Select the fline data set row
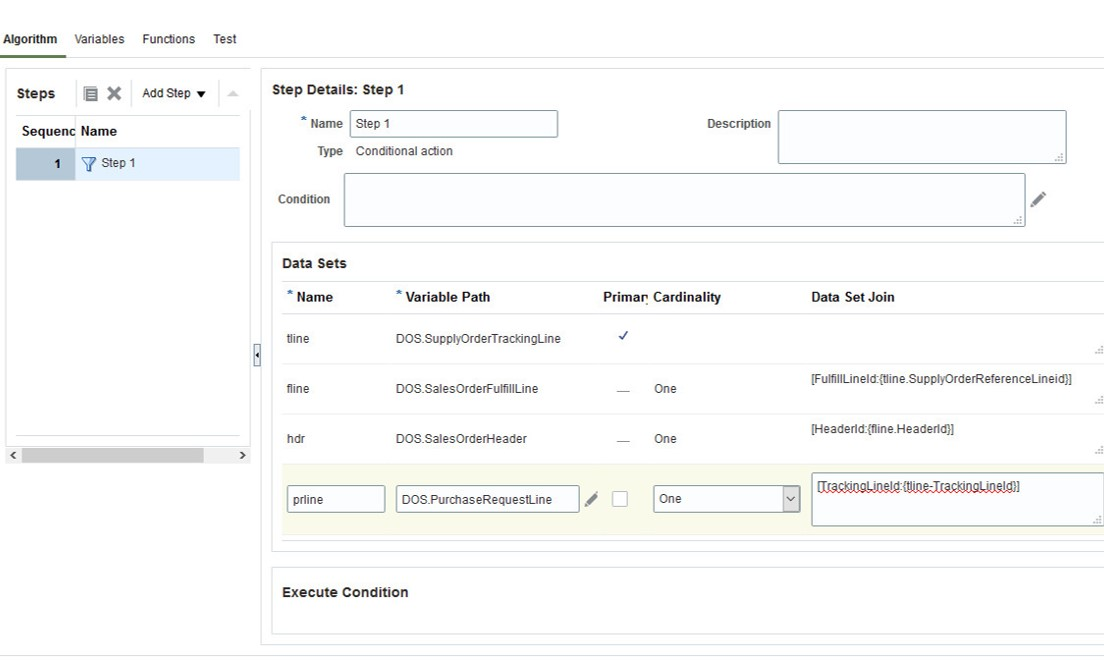 693,389
